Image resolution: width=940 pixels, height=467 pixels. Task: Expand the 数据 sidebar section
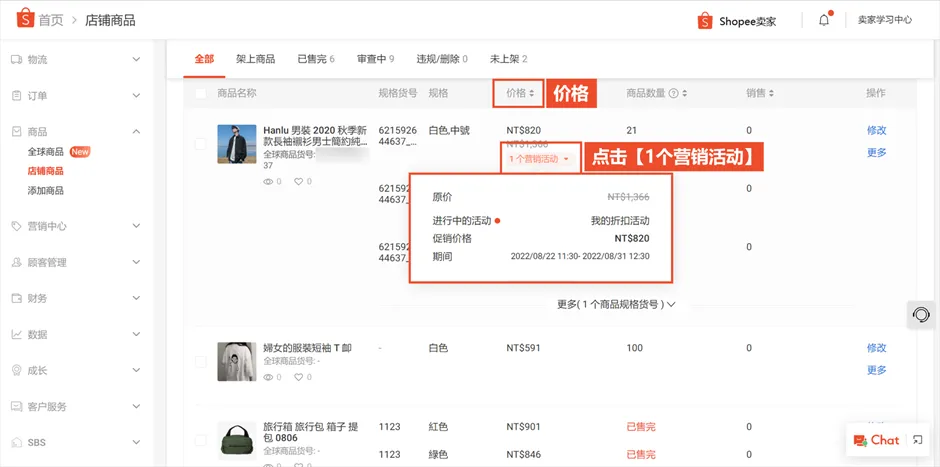136,334
